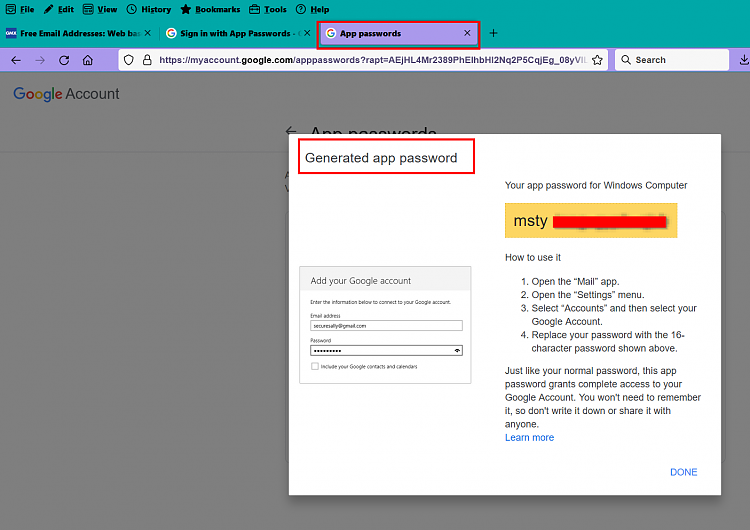
Task: Check Include your Google contacts and calendars
Action: 315,366
